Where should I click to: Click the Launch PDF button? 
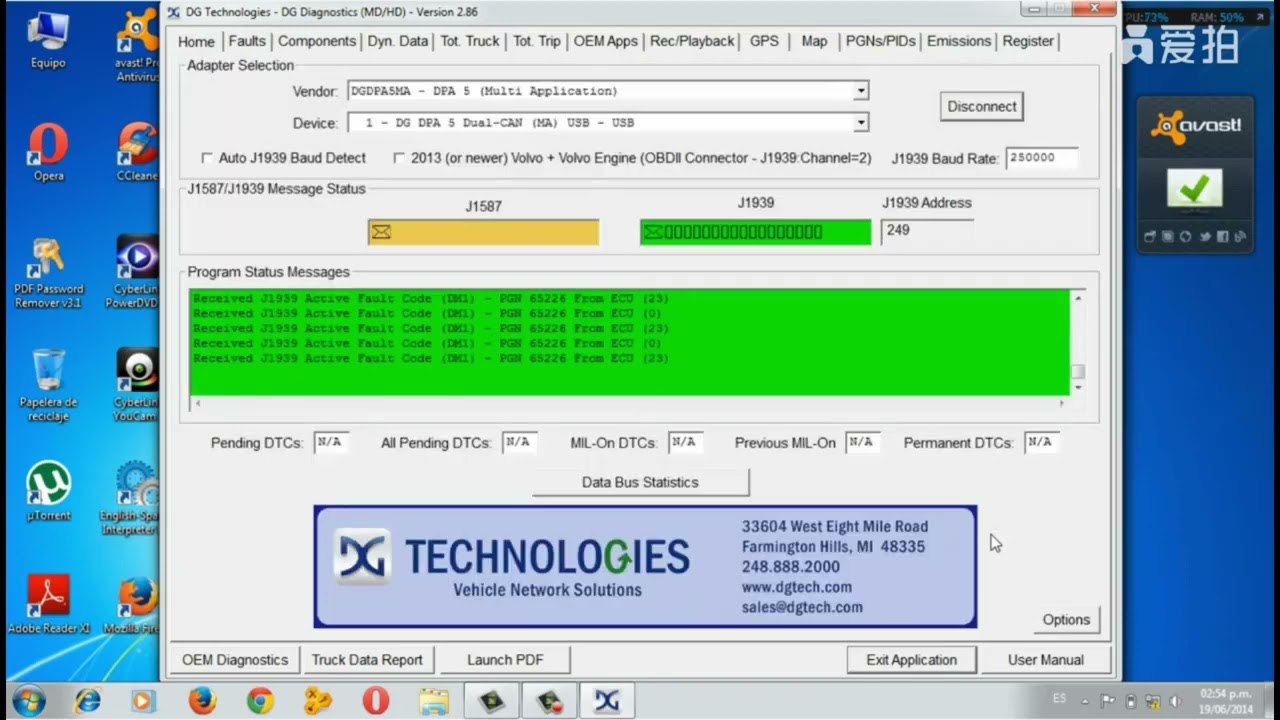pos(505,660)
